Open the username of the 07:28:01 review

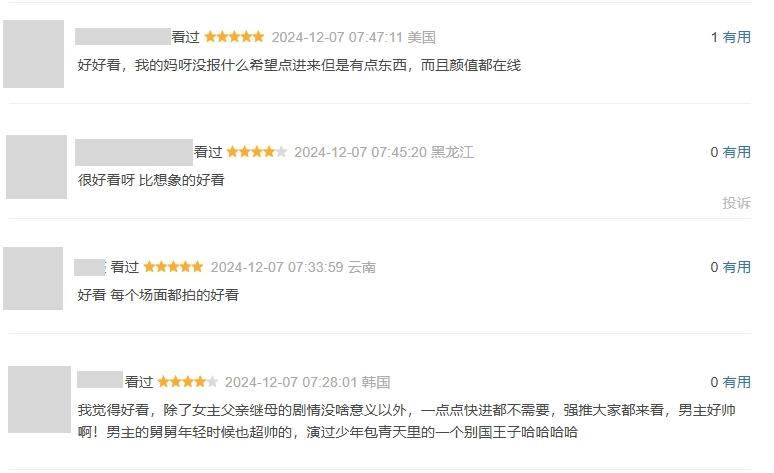[x=100, y=379]
